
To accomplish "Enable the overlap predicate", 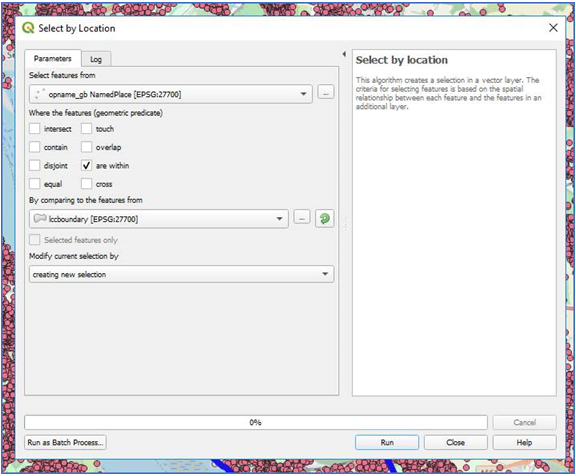I will coord(86,147).
